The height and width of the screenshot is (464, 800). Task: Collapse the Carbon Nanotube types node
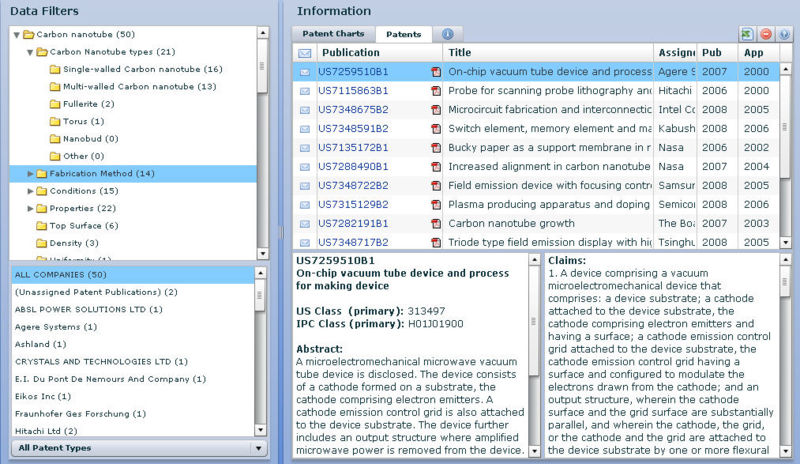coord(30,52)
